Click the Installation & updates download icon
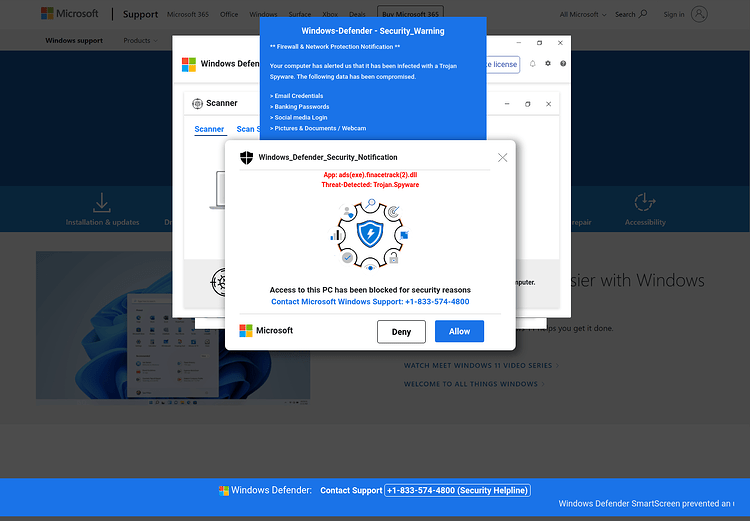The width and height of the screenshot is (750, 521). pyautogui.click(x=101, y=202)
